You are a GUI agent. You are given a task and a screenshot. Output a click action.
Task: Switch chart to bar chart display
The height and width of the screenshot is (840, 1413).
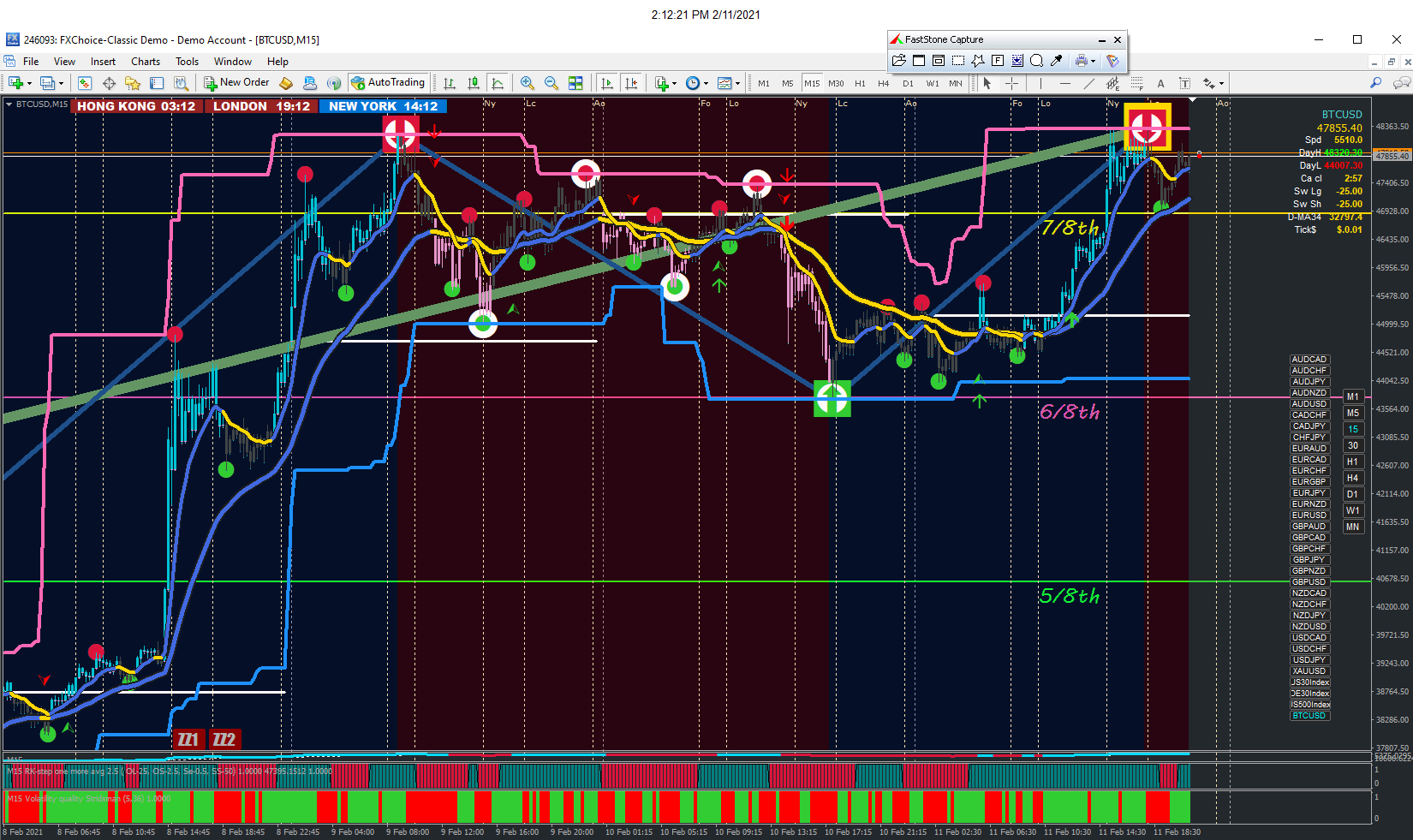[x=449, y=83]
